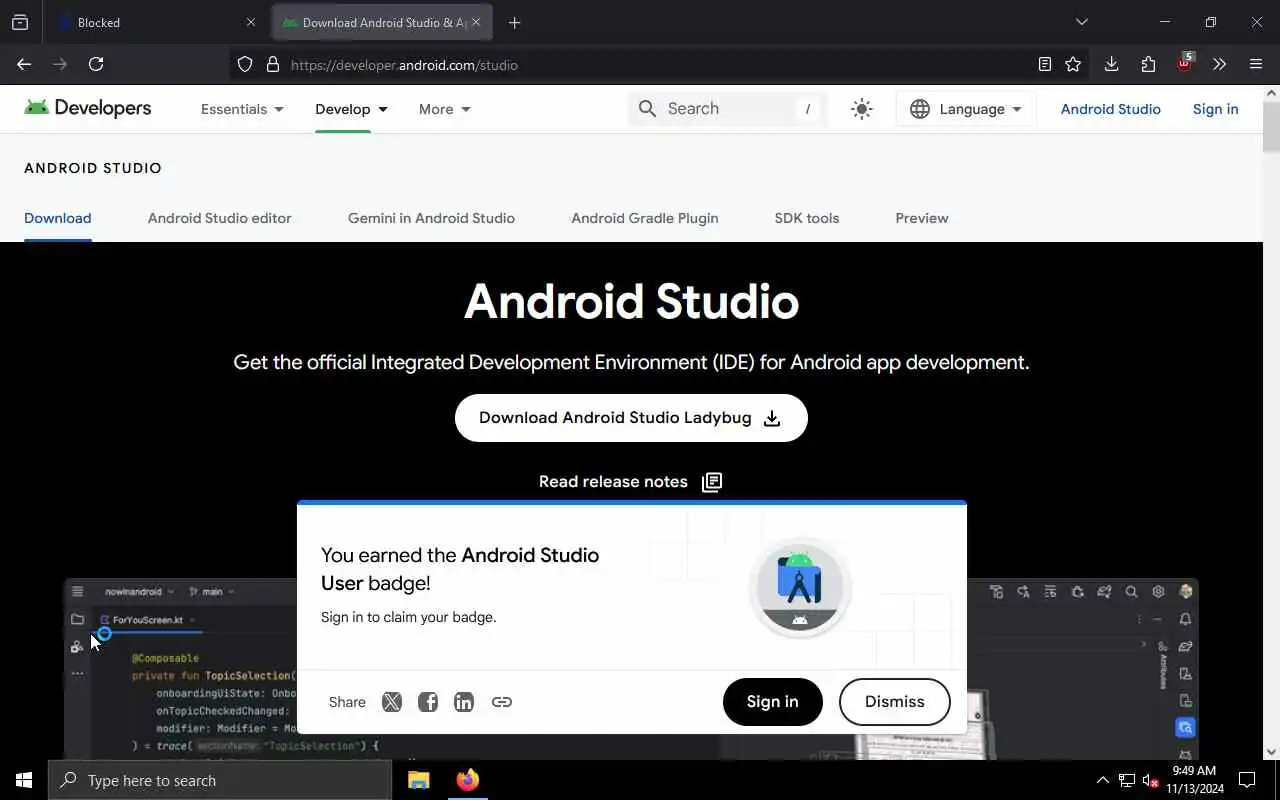
Task: Open File Explorer from the taskbar
Action: (419, 780)
